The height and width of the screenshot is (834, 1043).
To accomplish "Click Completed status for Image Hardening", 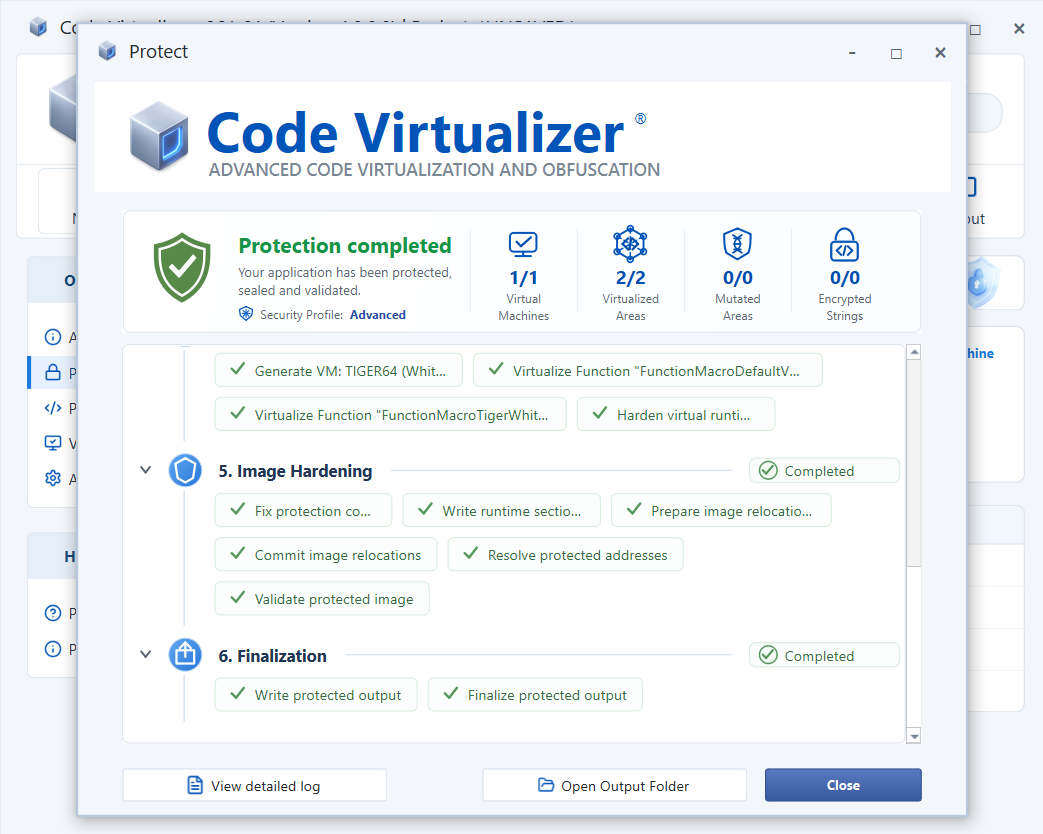I will point(824,471).
